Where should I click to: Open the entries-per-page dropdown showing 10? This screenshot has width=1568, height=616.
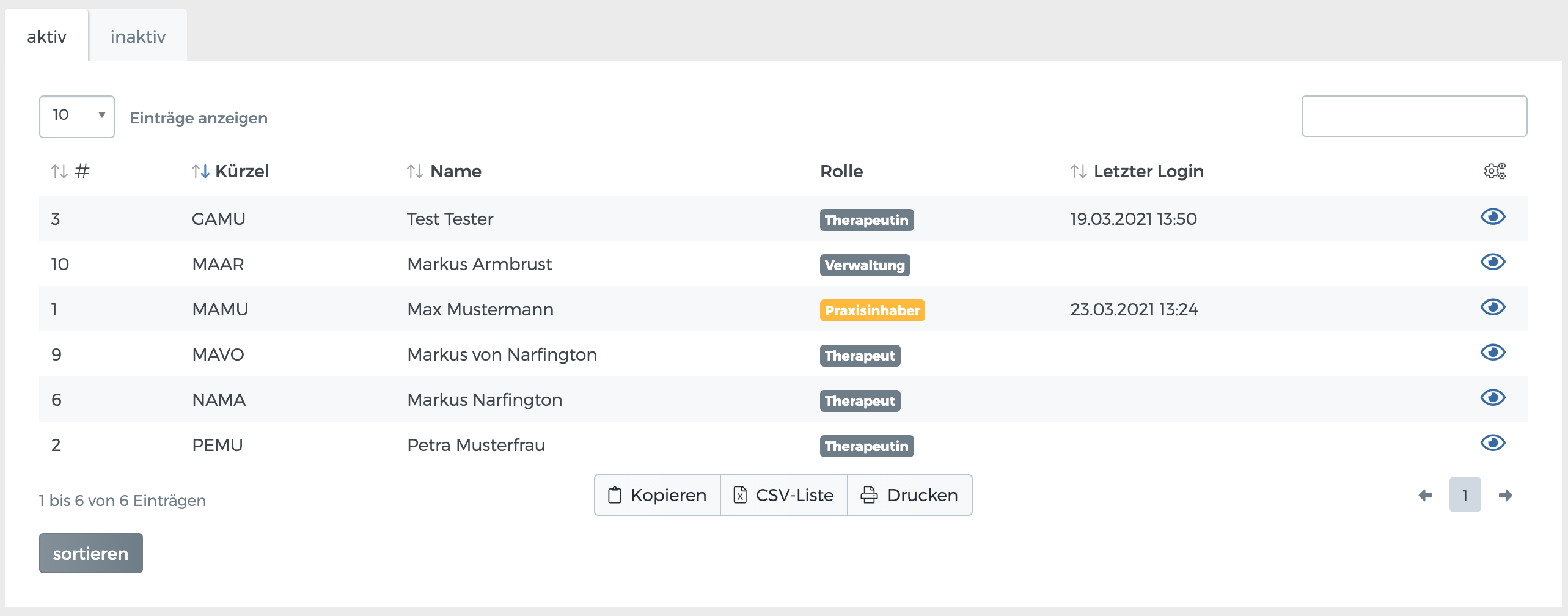click(x=76, y=116)
